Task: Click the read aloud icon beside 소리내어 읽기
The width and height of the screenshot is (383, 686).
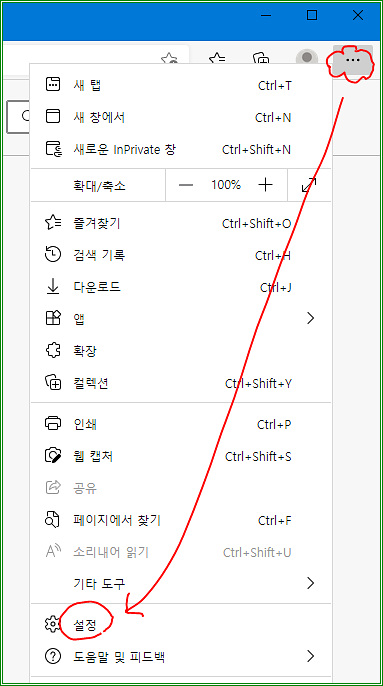Action: [x=53, y=551]
